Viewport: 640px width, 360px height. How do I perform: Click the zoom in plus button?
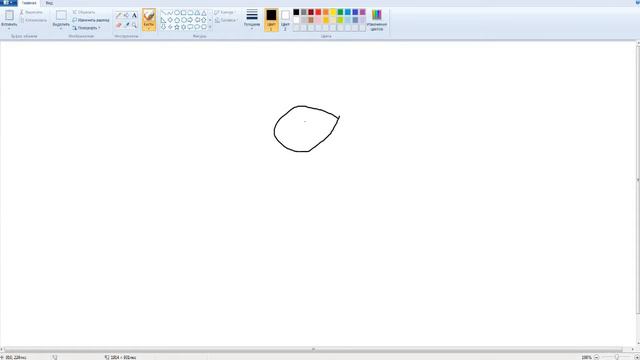tap(636, 357)
